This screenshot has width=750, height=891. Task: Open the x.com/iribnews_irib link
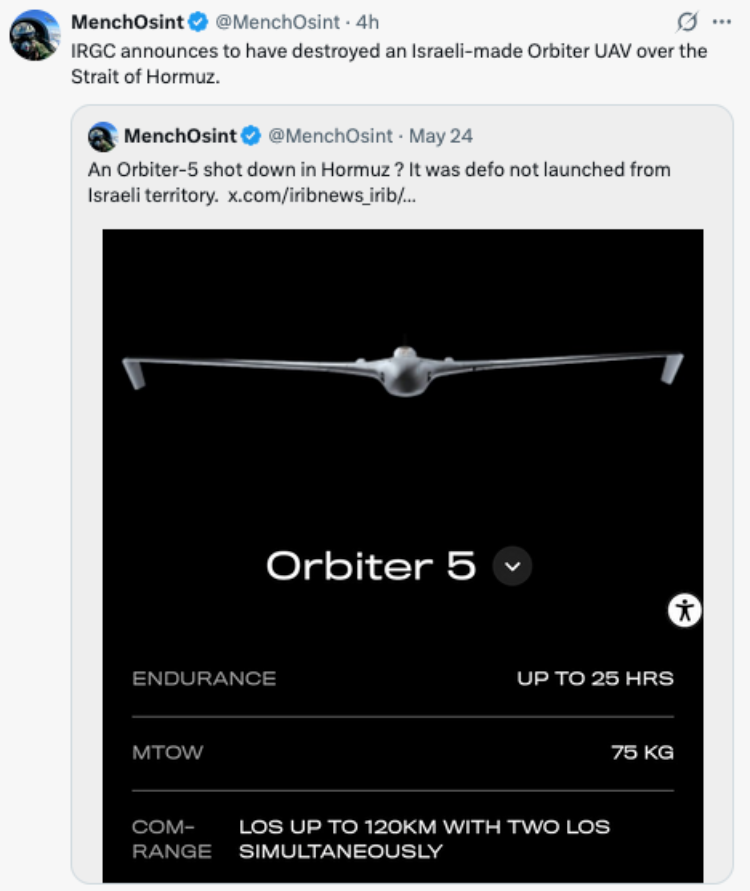coord(322,195)
